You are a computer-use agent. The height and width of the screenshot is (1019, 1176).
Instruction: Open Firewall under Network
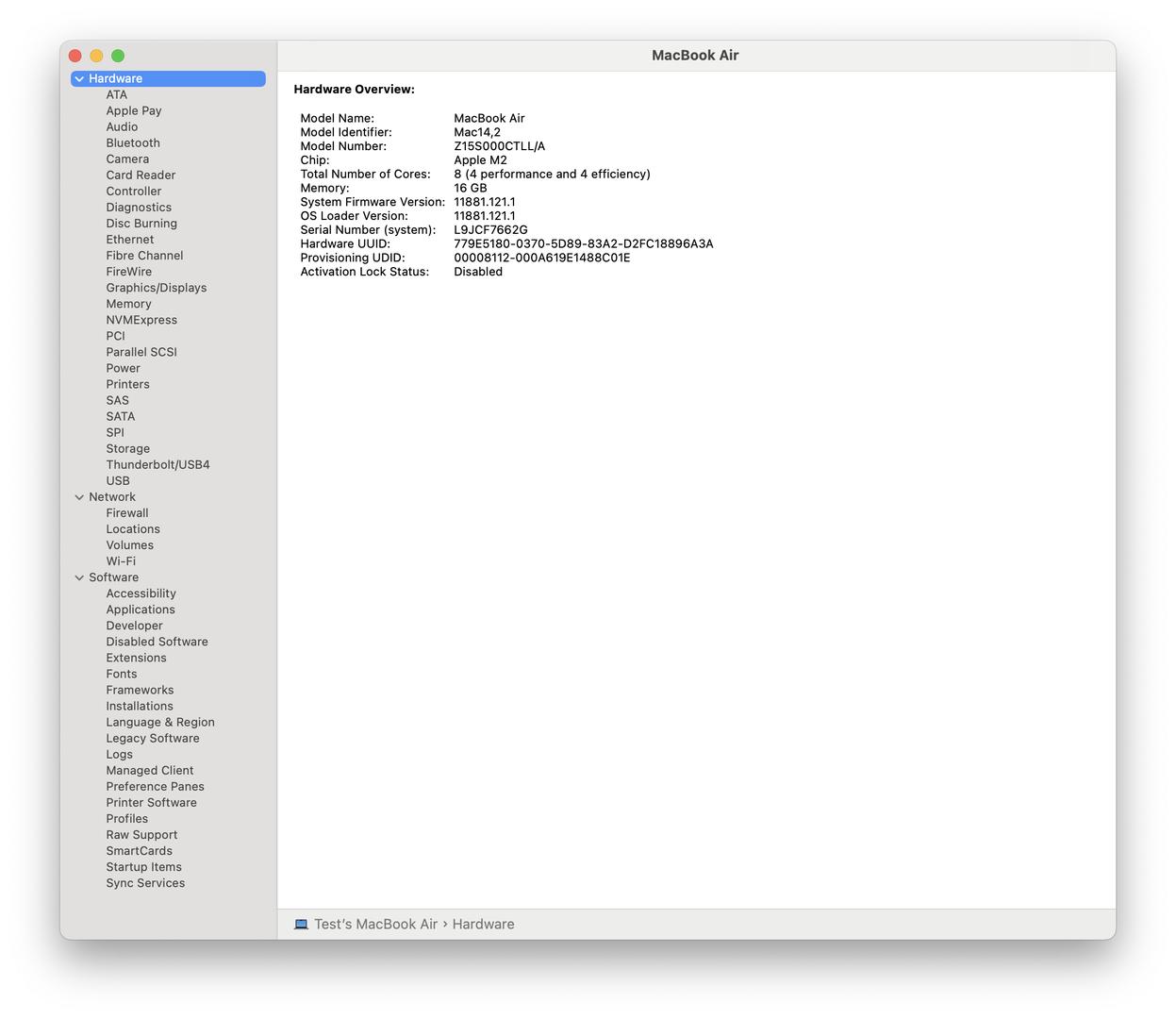[127, 513]
